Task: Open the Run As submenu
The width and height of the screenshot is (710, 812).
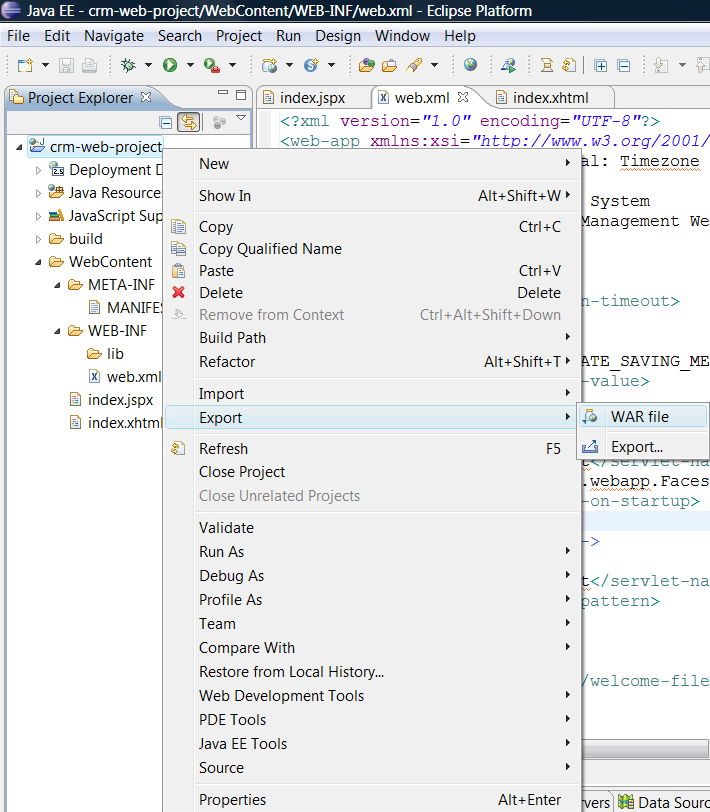Action: pyautogui.click(x=371, y=552)
